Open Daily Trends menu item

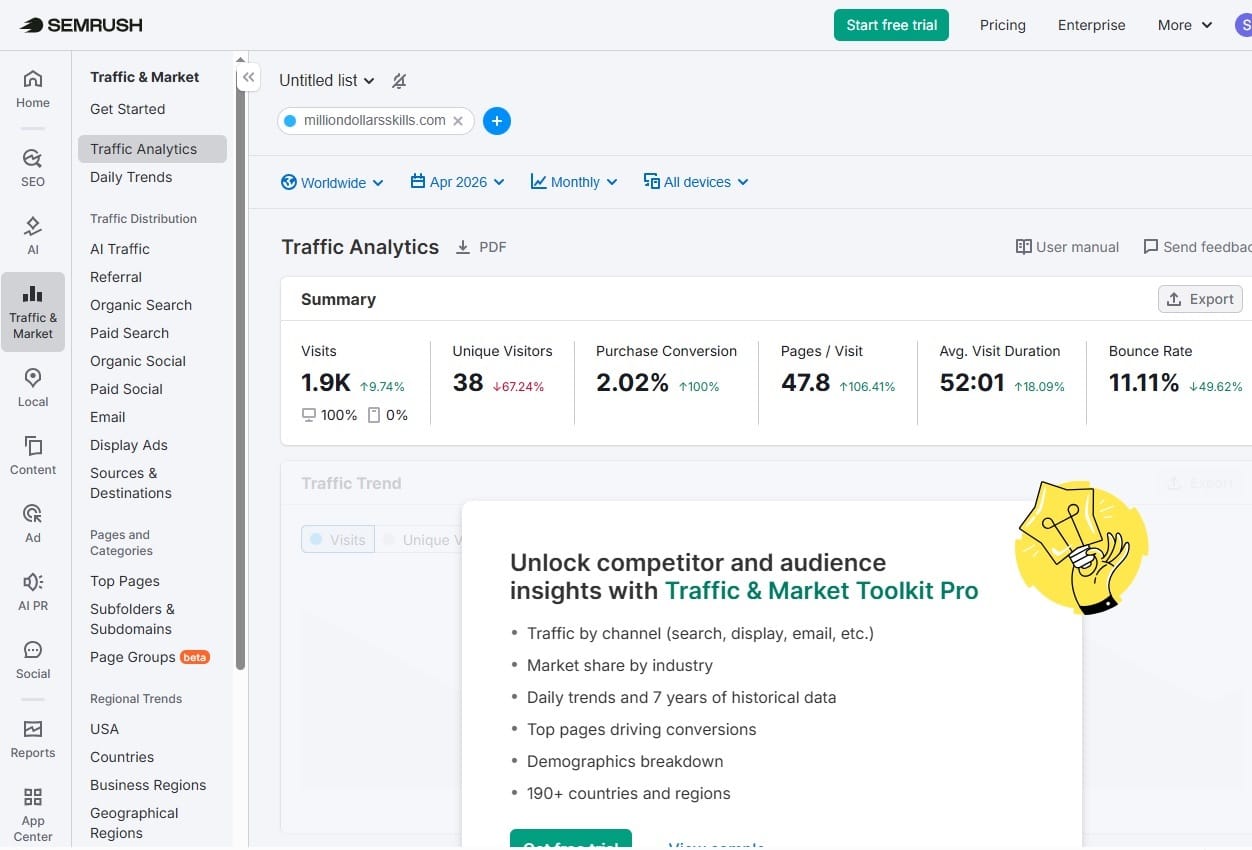131,177
